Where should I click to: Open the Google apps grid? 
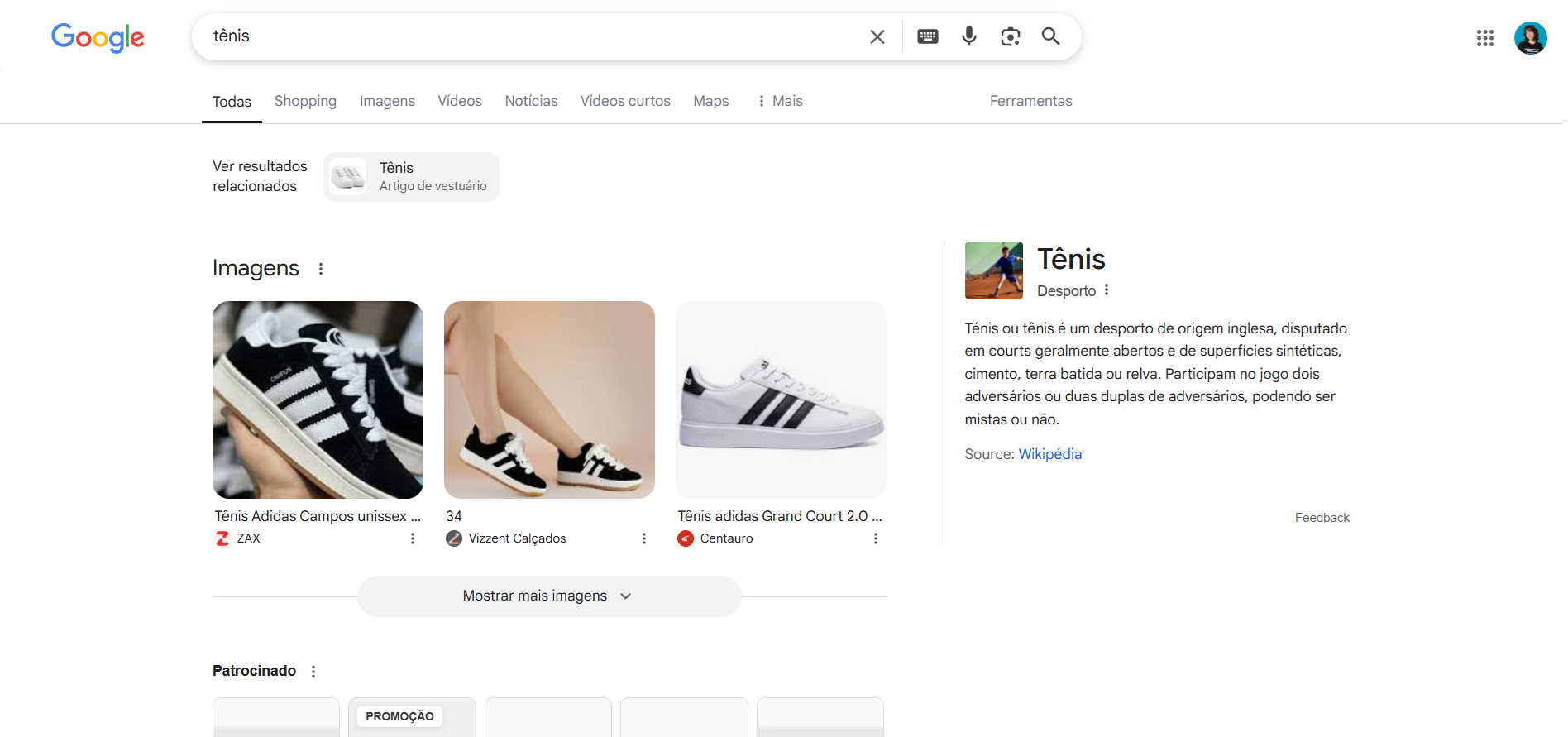(x=1485, y=38)
